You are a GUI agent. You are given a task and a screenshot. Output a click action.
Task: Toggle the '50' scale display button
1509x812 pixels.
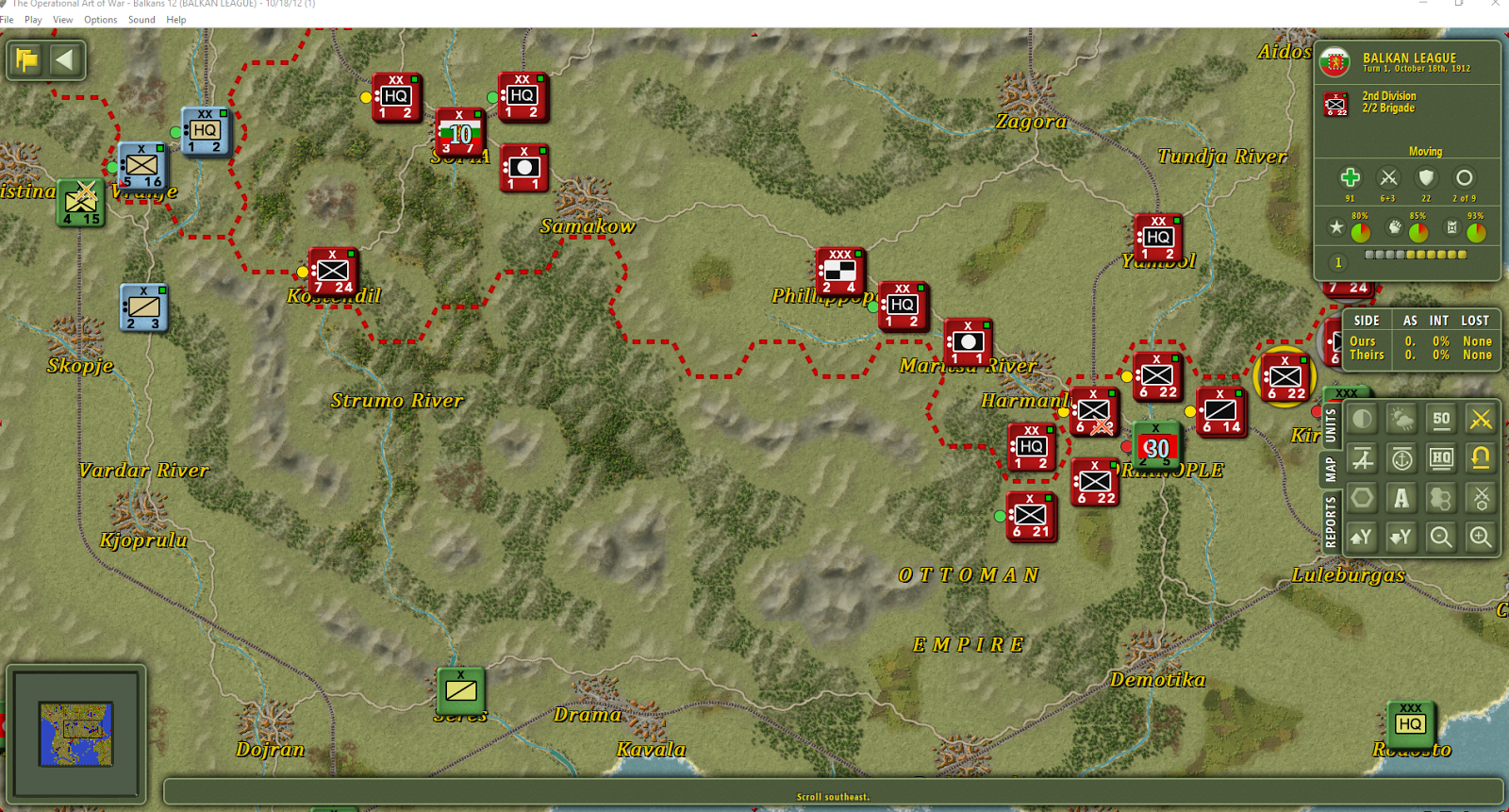click(x=1441, y=419)
